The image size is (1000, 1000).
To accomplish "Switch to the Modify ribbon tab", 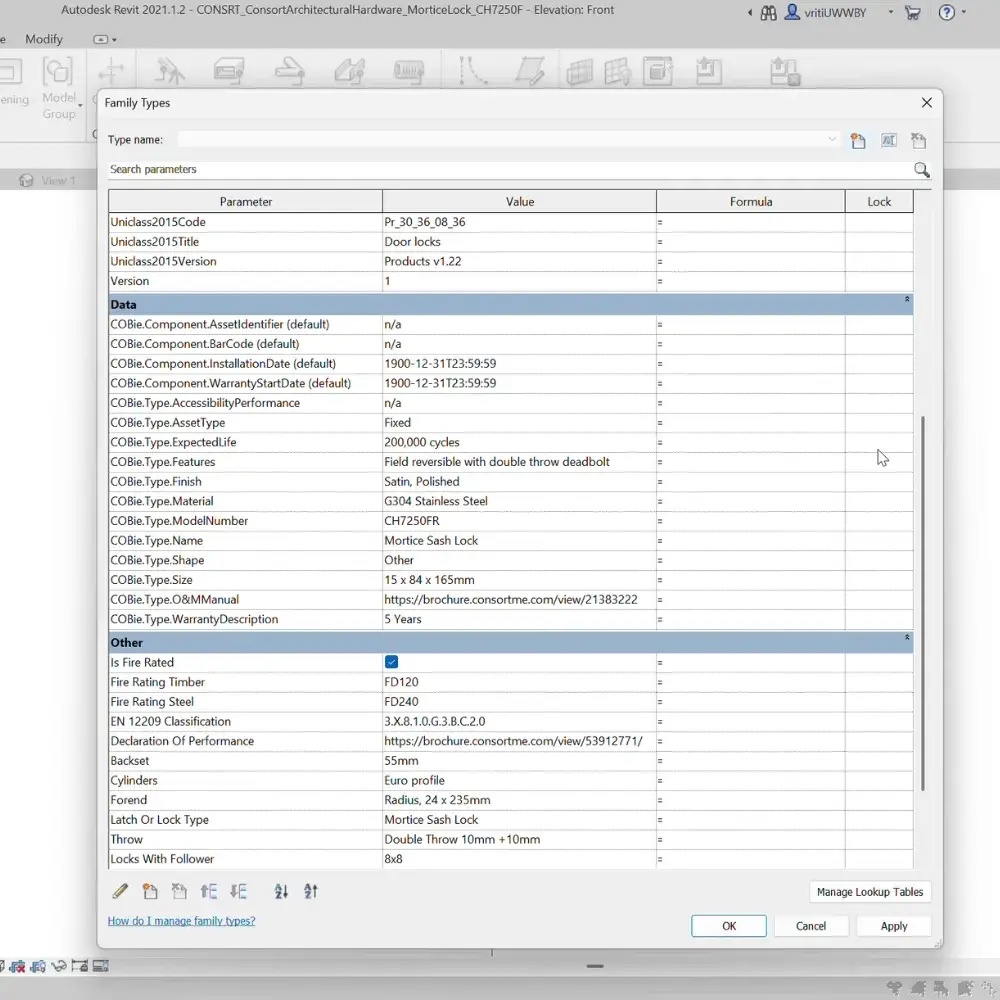I will click(44, 39).
